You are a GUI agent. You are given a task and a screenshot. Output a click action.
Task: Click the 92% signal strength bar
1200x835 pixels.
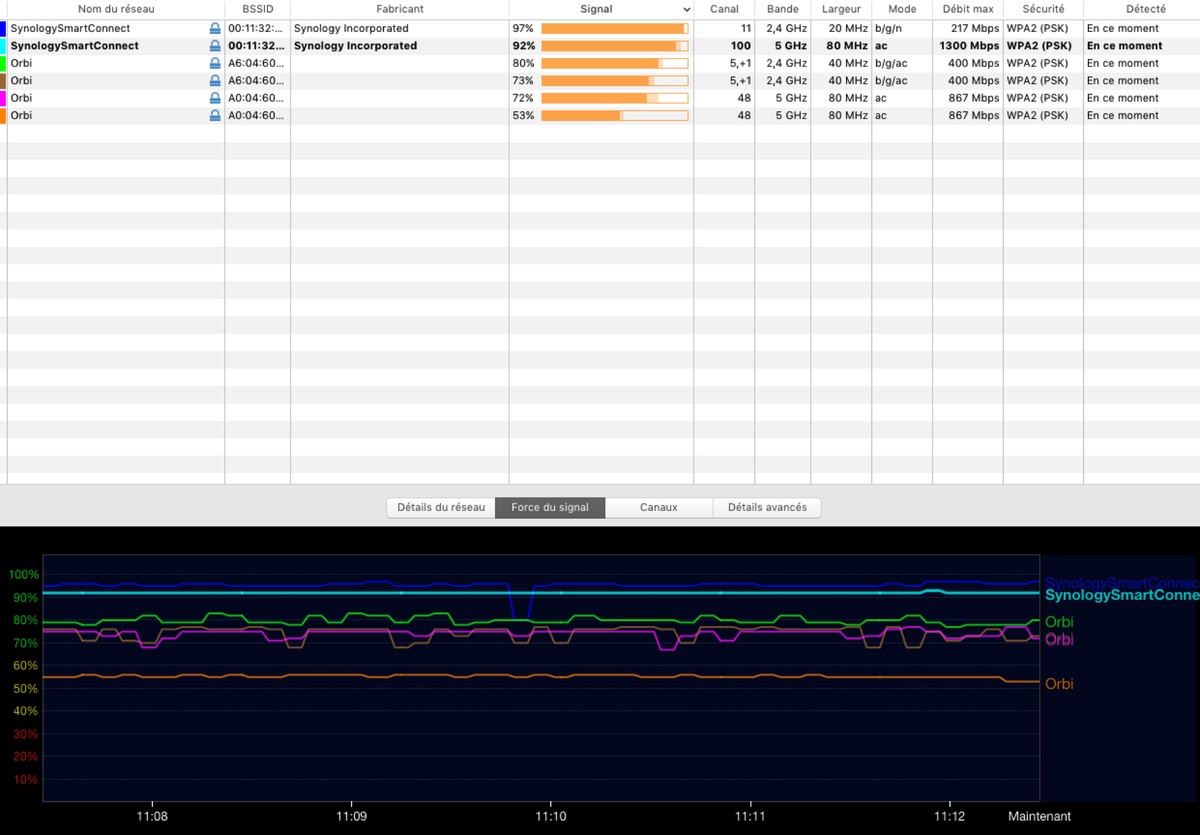(x=615, y=46)
